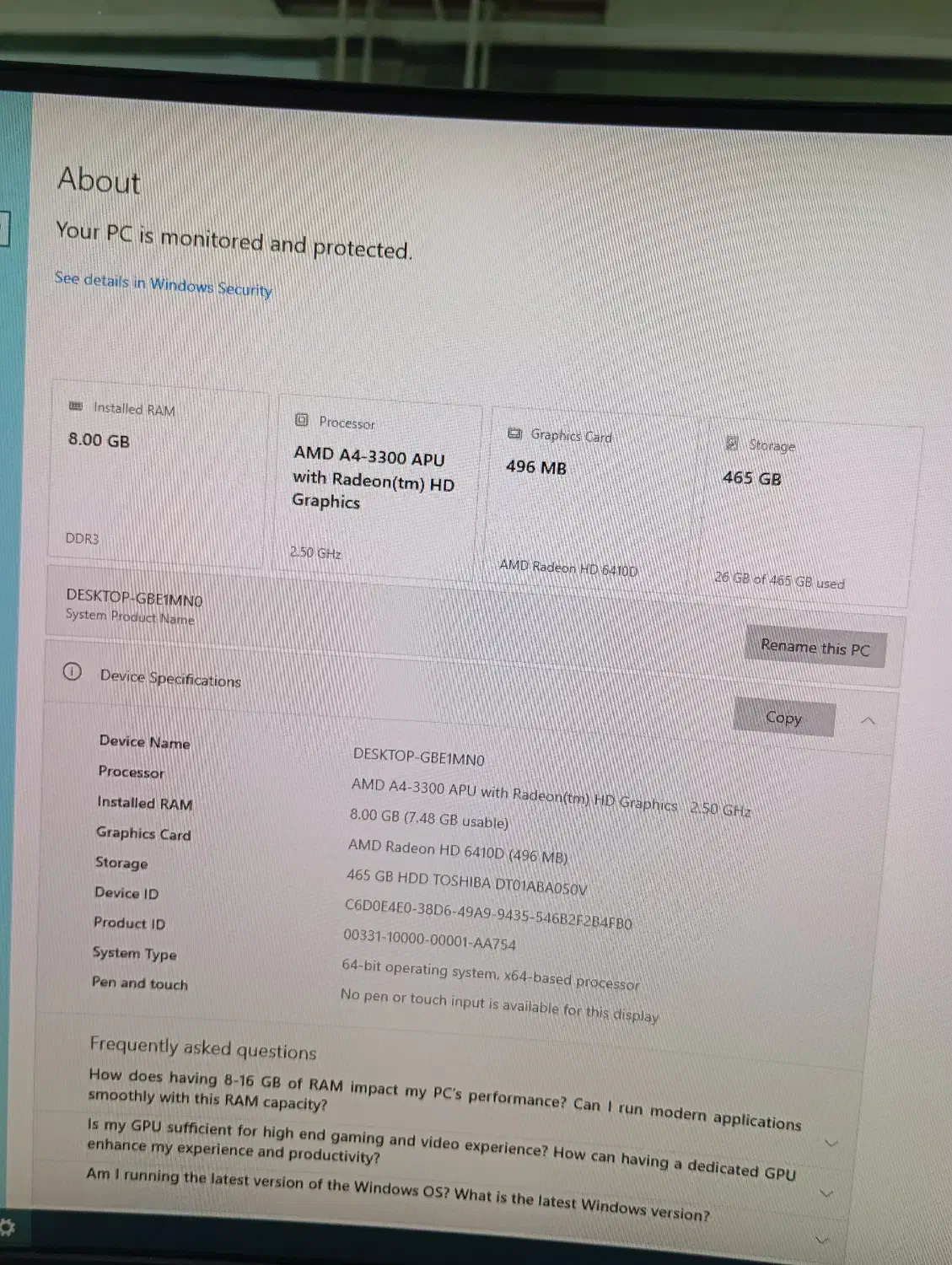Click the Rename this PC button
Screen dimensions: 952x1265
click(815, 648)
